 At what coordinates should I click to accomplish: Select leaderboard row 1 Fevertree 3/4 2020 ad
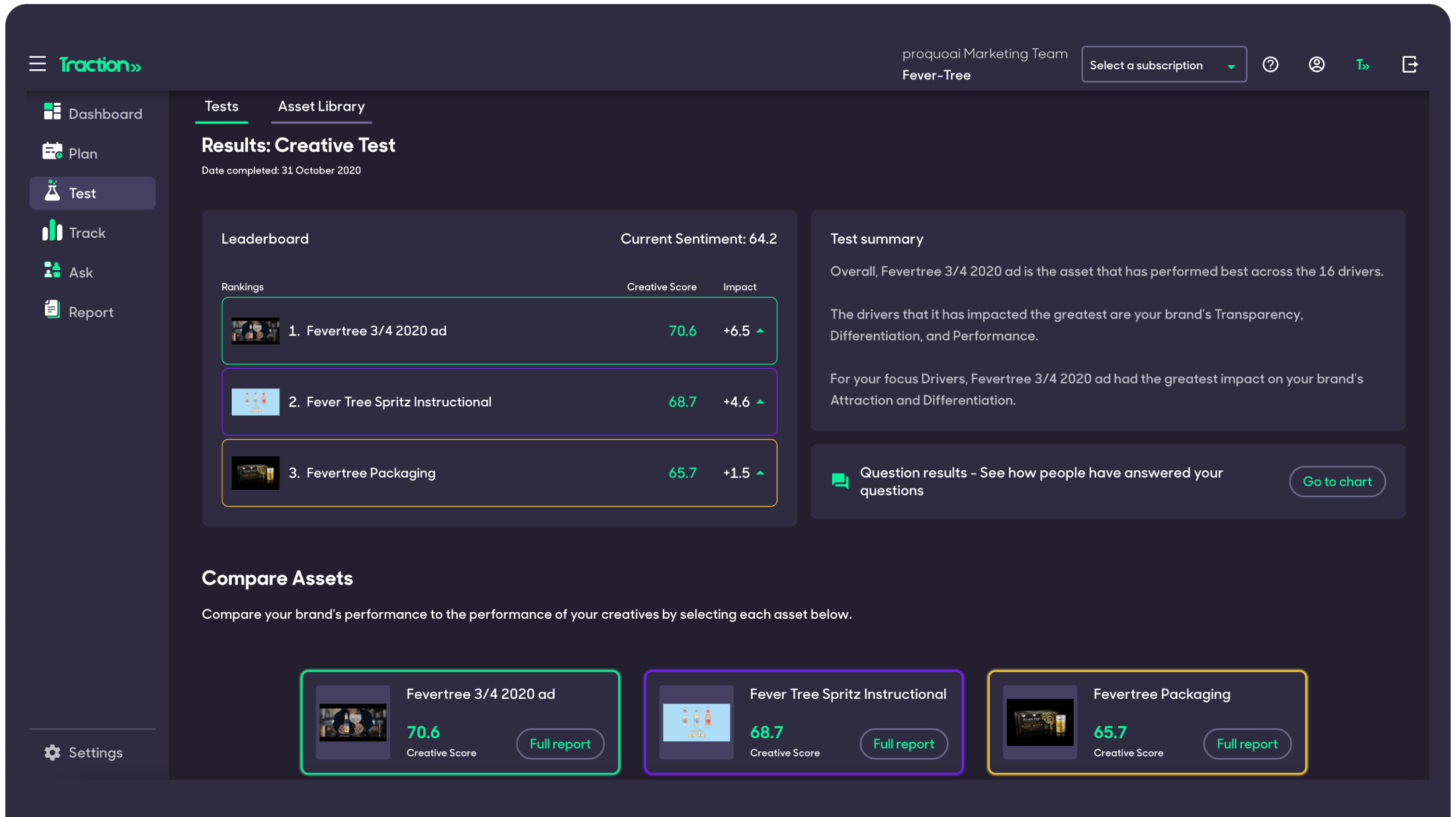tap(500, 331)
